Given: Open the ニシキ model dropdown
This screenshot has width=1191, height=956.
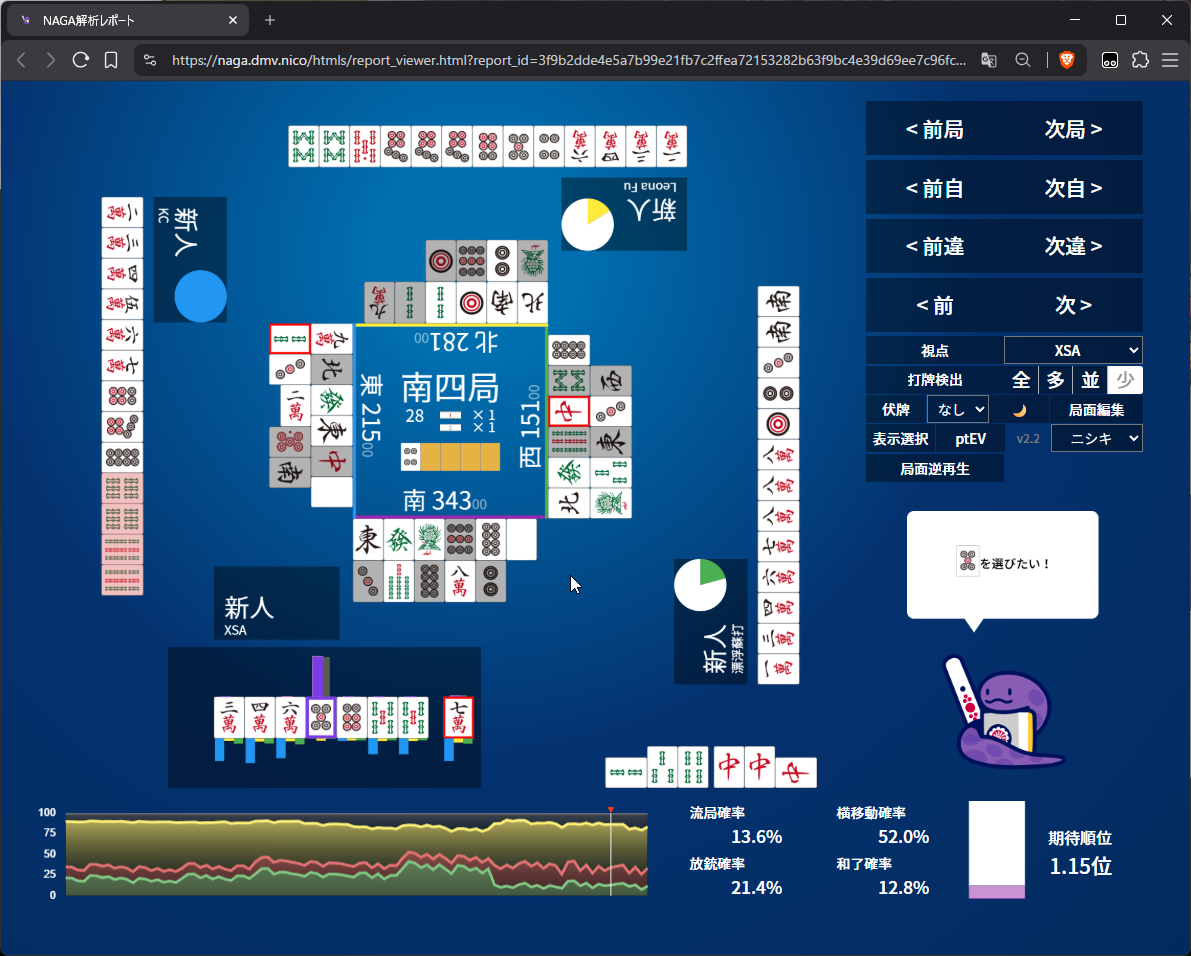Looking at the screenshot, I should [1096, 438].
